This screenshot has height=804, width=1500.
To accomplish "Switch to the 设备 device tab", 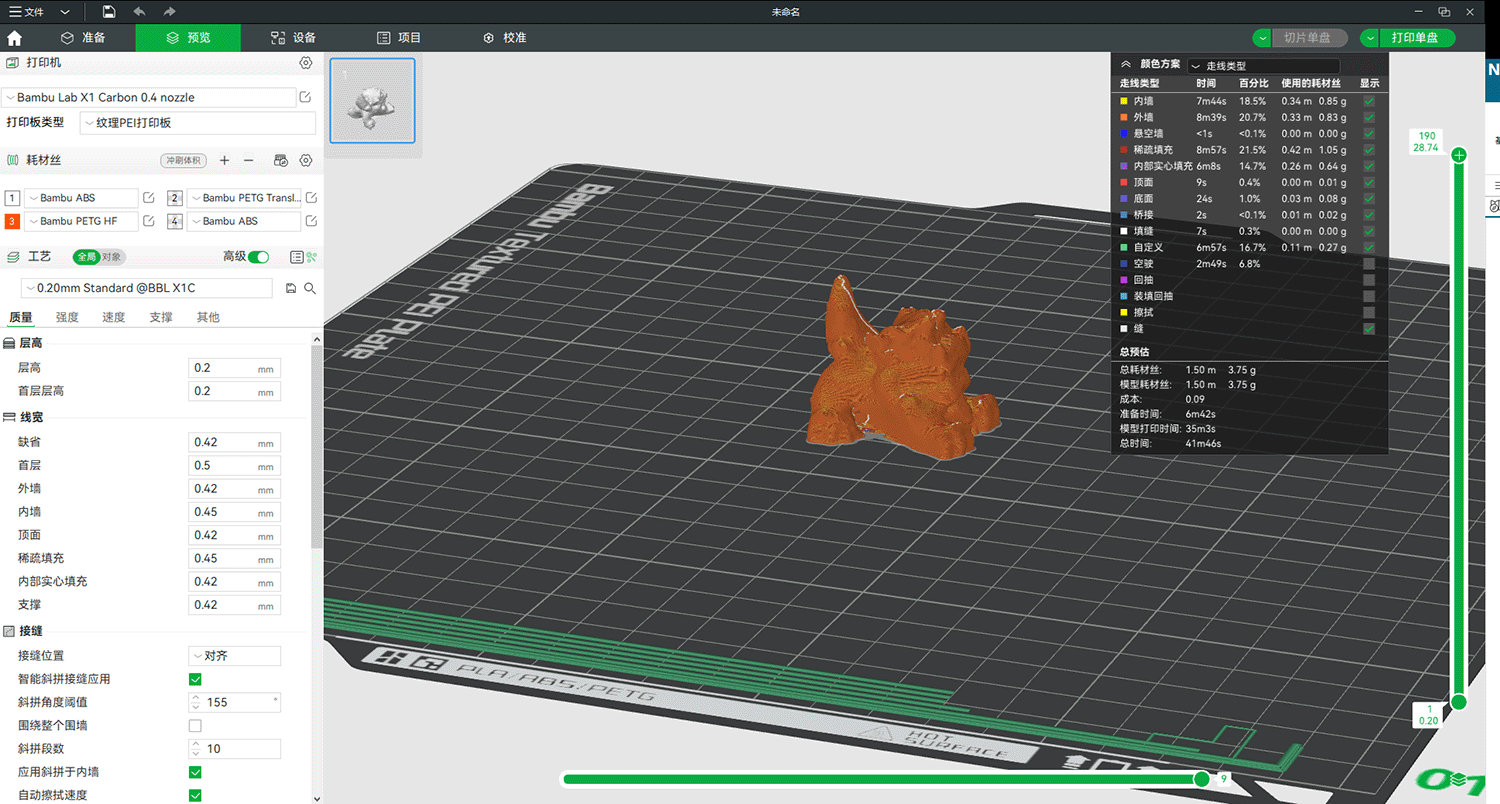I will click(293, 38).
